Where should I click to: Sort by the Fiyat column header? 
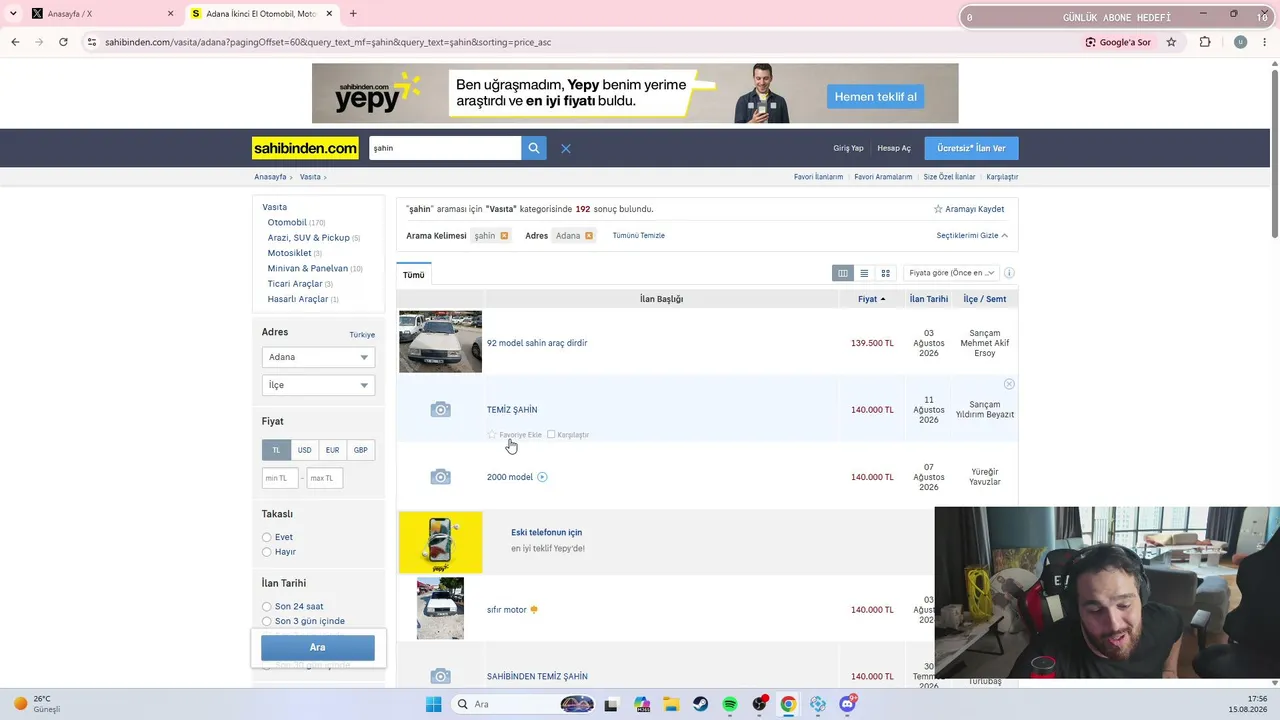[x=871, y=299]
